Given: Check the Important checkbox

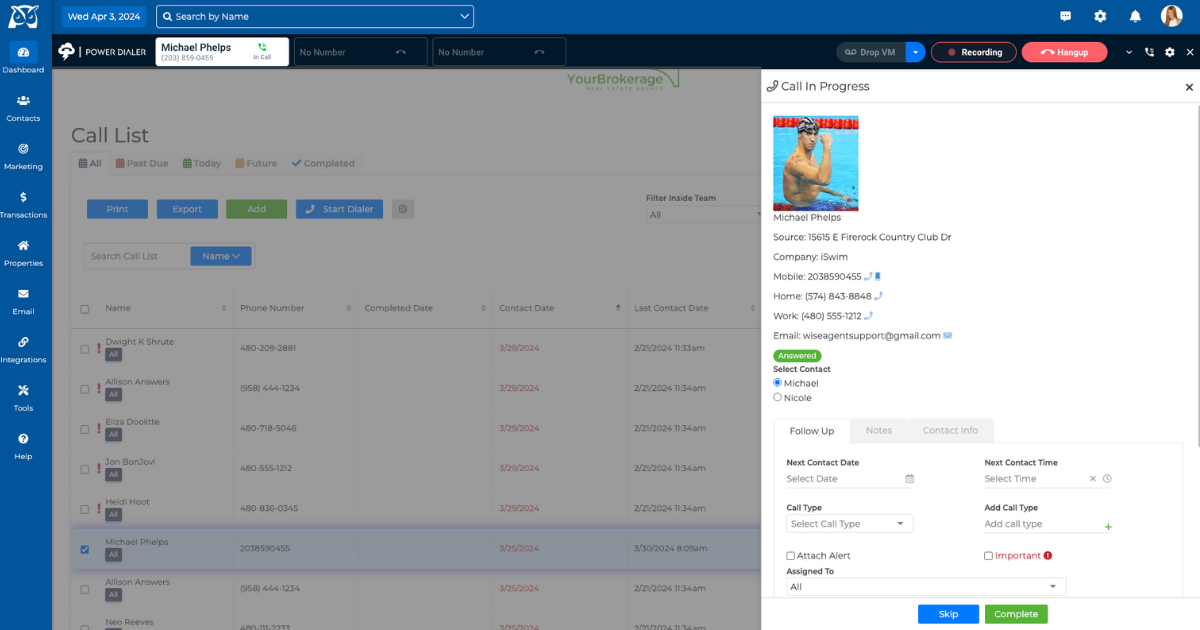Looking at the screenshot, I should pyautogui.click(x=989, y=555).
